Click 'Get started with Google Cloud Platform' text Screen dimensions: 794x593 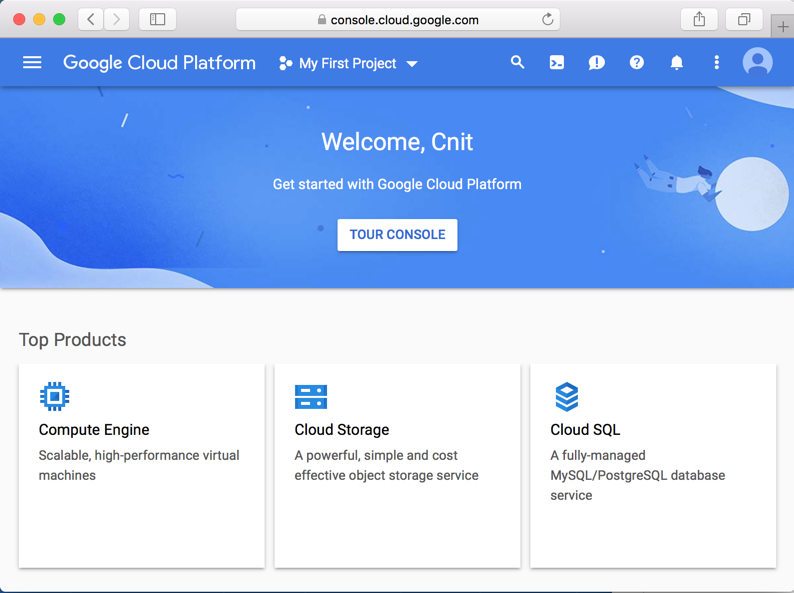(397, 184)
